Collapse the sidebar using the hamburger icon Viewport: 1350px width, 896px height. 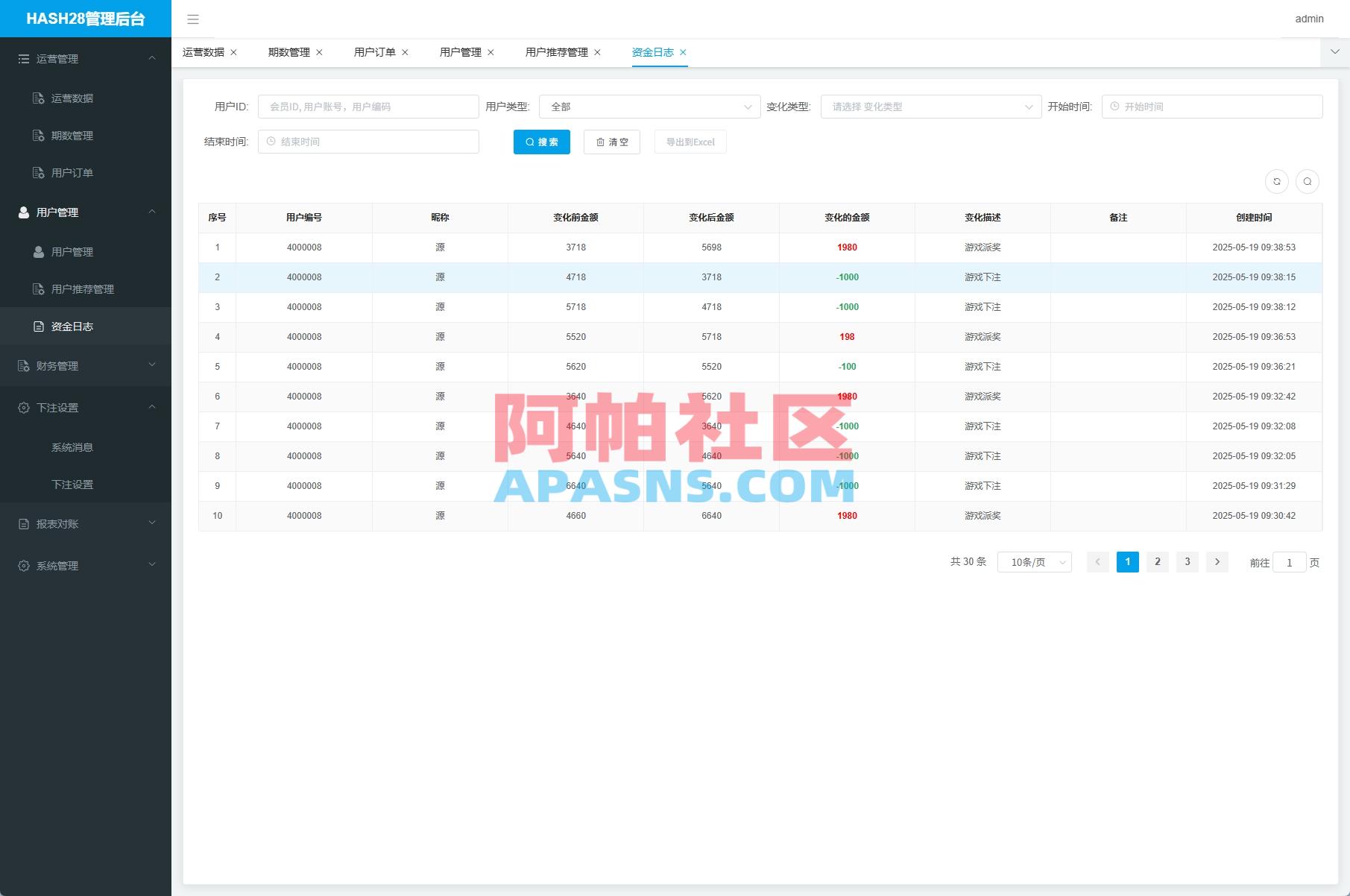pos(193,19)
